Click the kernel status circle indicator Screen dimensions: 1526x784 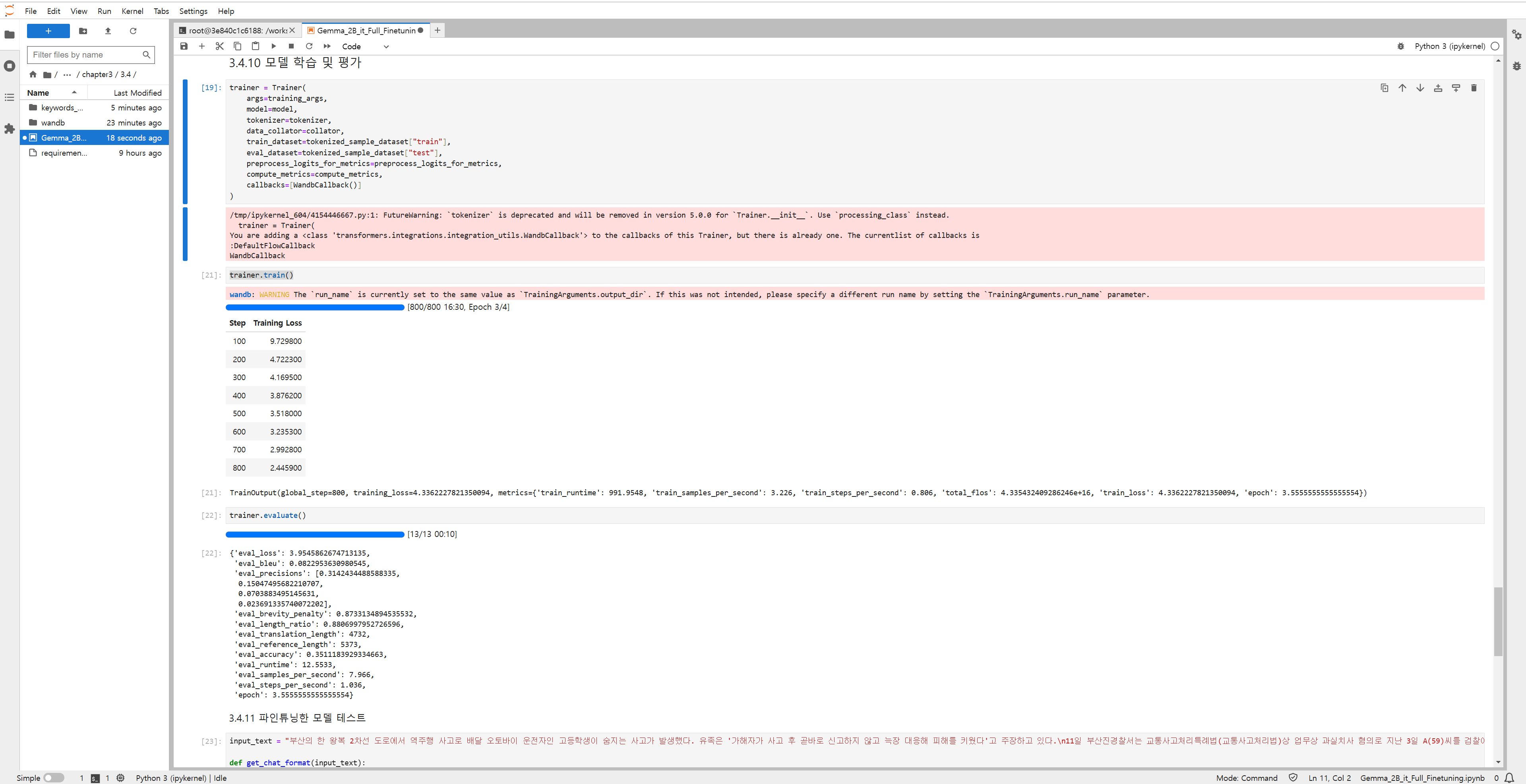point(1495,46)
